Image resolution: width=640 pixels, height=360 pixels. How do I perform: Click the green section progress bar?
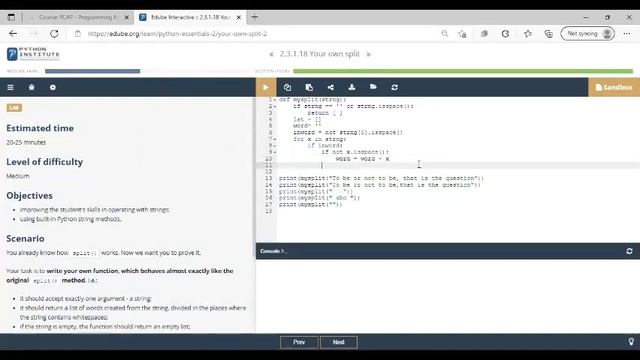click(x=463, y=71)
